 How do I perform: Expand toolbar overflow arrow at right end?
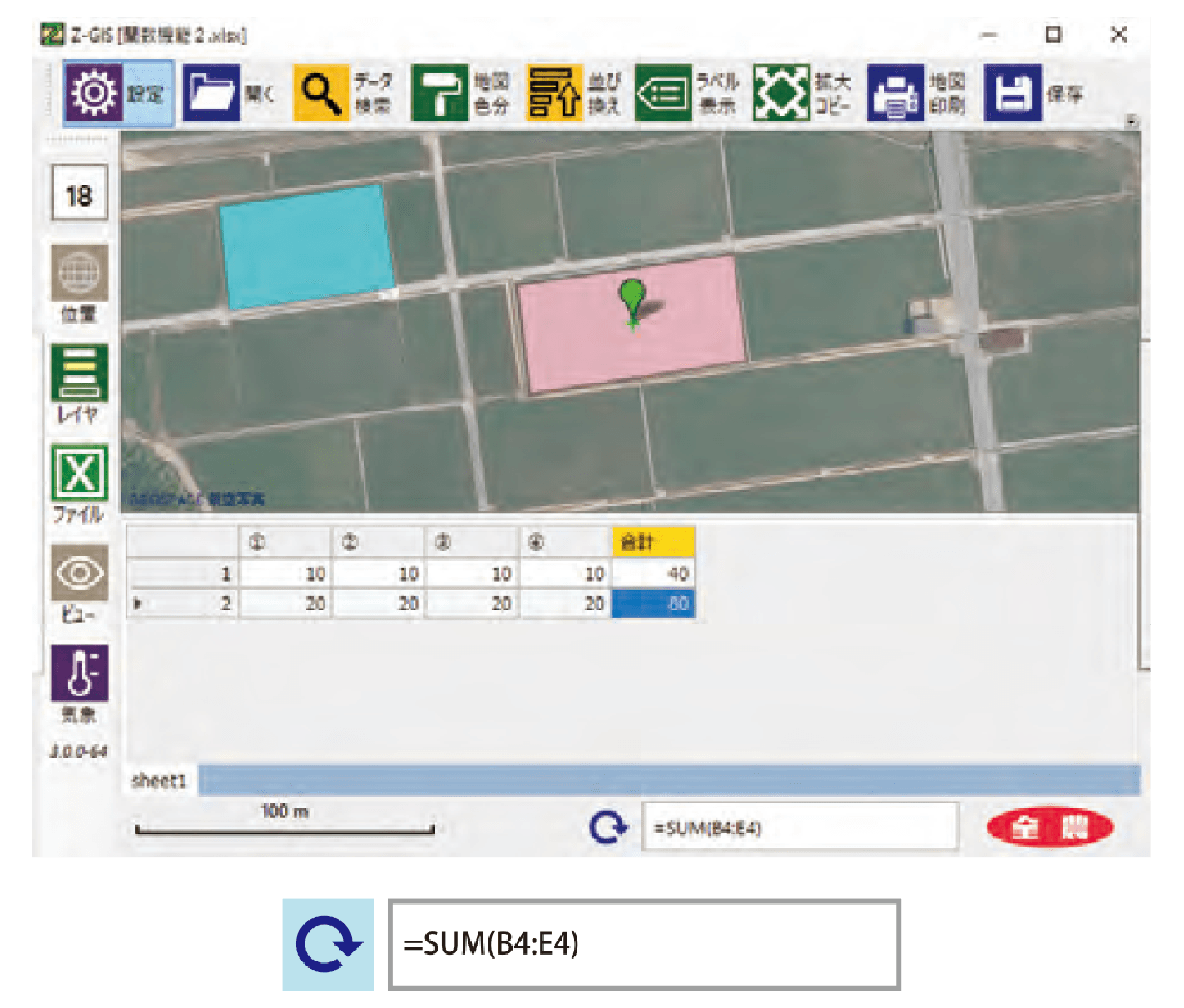(x=1131, y=121)
